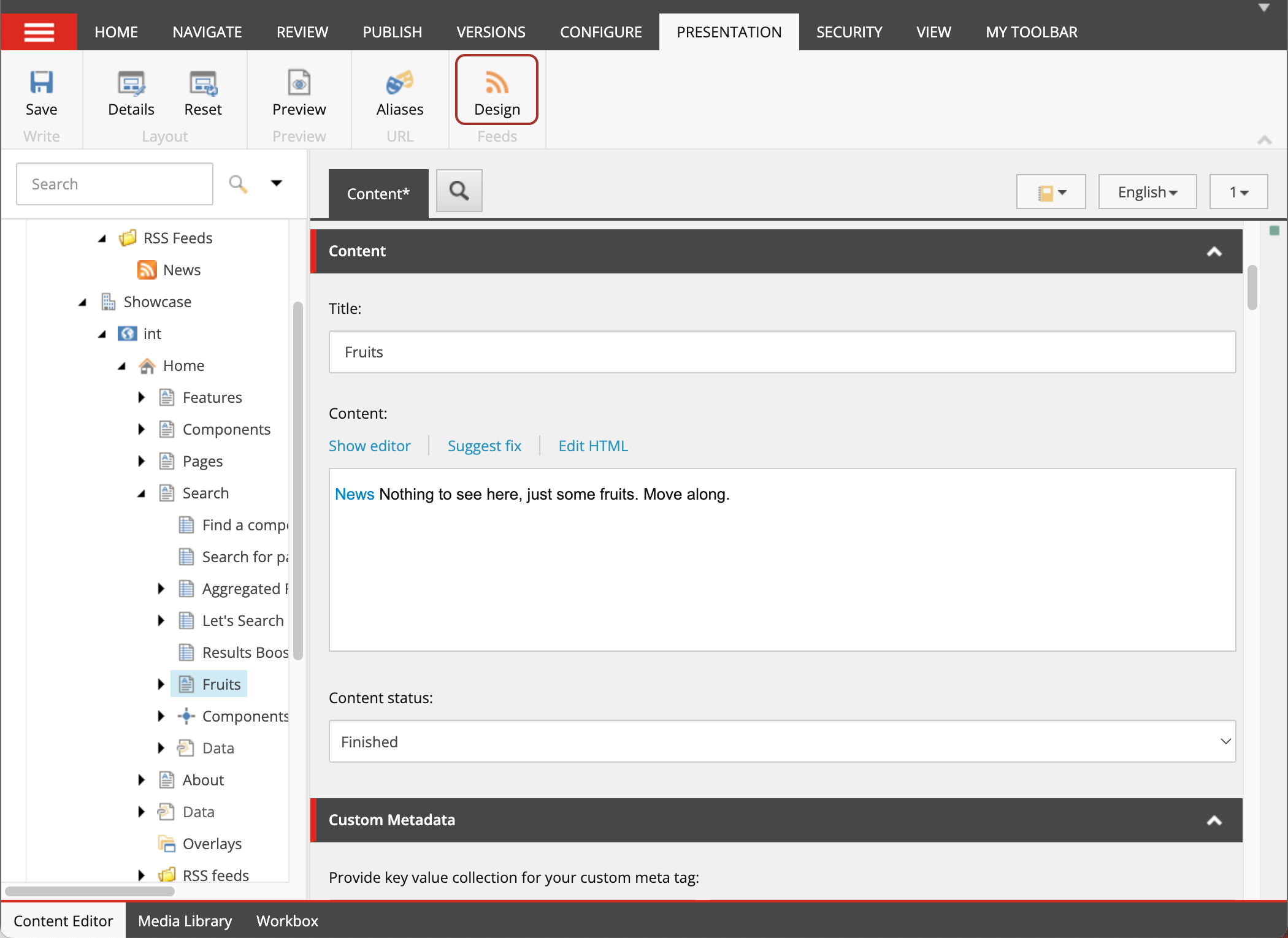Reset the layout

(203, 93)
